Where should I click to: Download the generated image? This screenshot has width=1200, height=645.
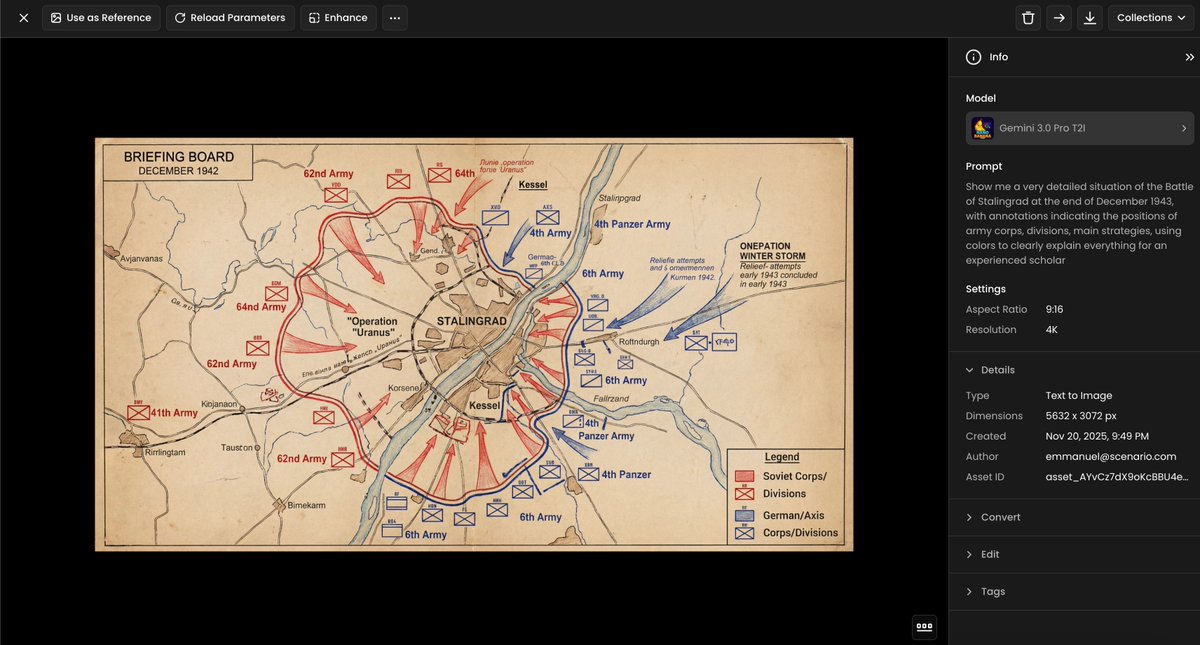point(1089,17)
